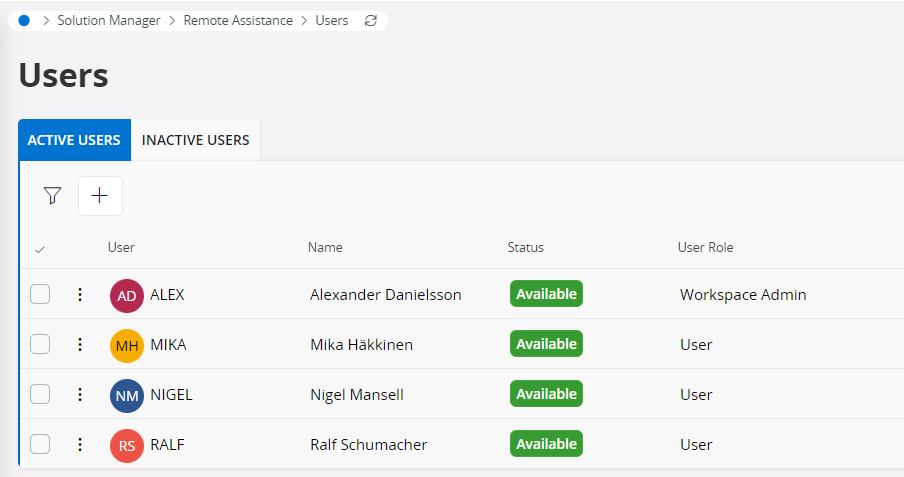Expand the select-all checkmark in table header

point(40,248)
